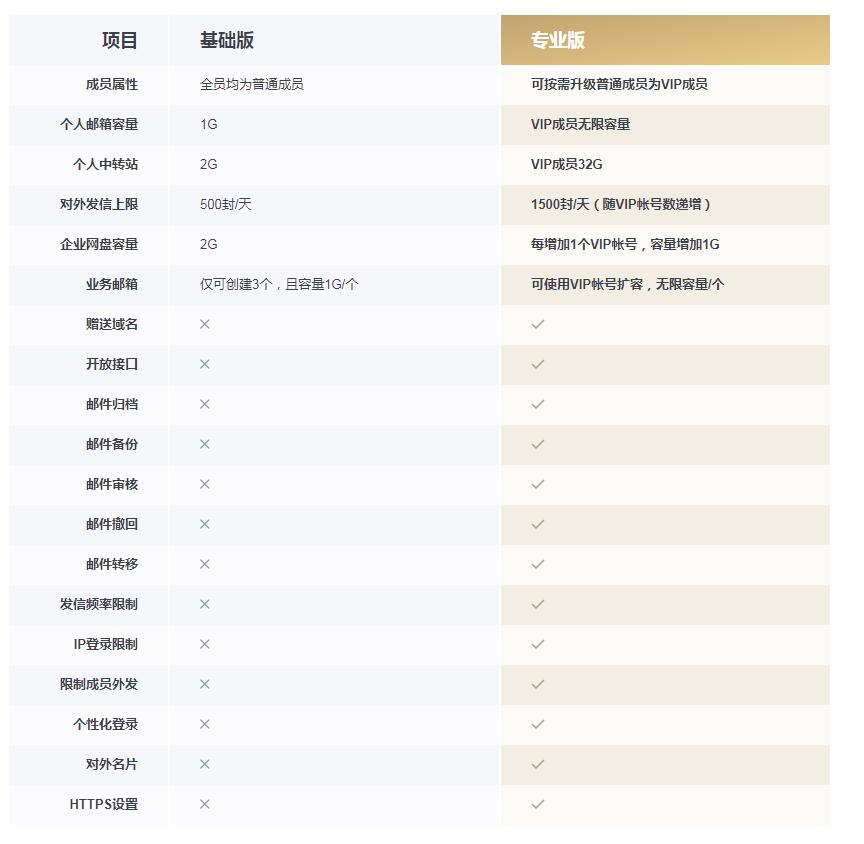Image resolution: width=864 pixels, height=844 pixels.
Task: Click the 业务邮箱 row label
Action: (112, 284)
